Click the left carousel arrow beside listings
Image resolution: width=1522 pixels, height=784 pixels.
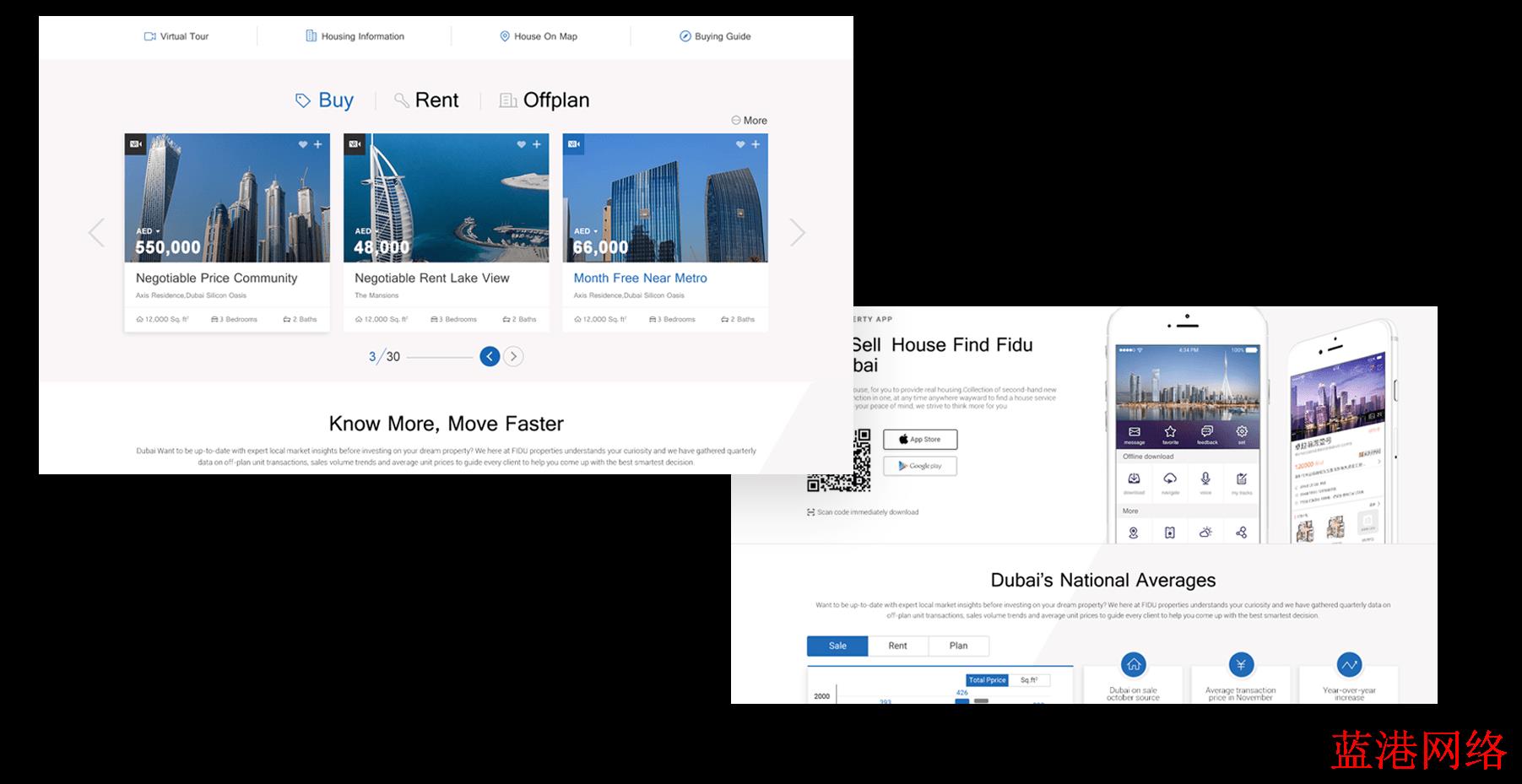pyautogui.click(x=97, y=232)
